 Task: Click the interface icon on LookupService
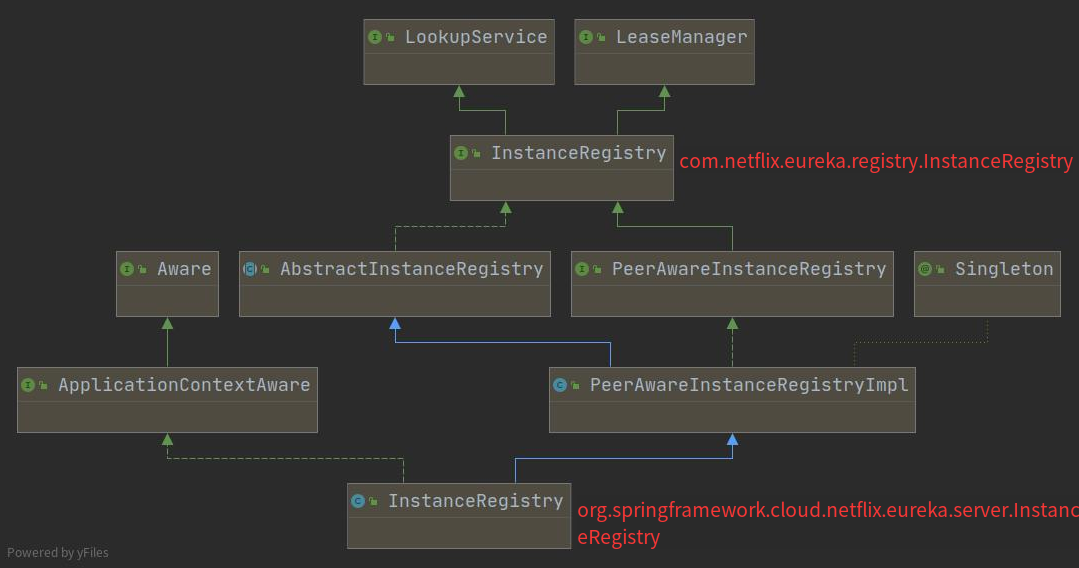[x=375, y=37]
